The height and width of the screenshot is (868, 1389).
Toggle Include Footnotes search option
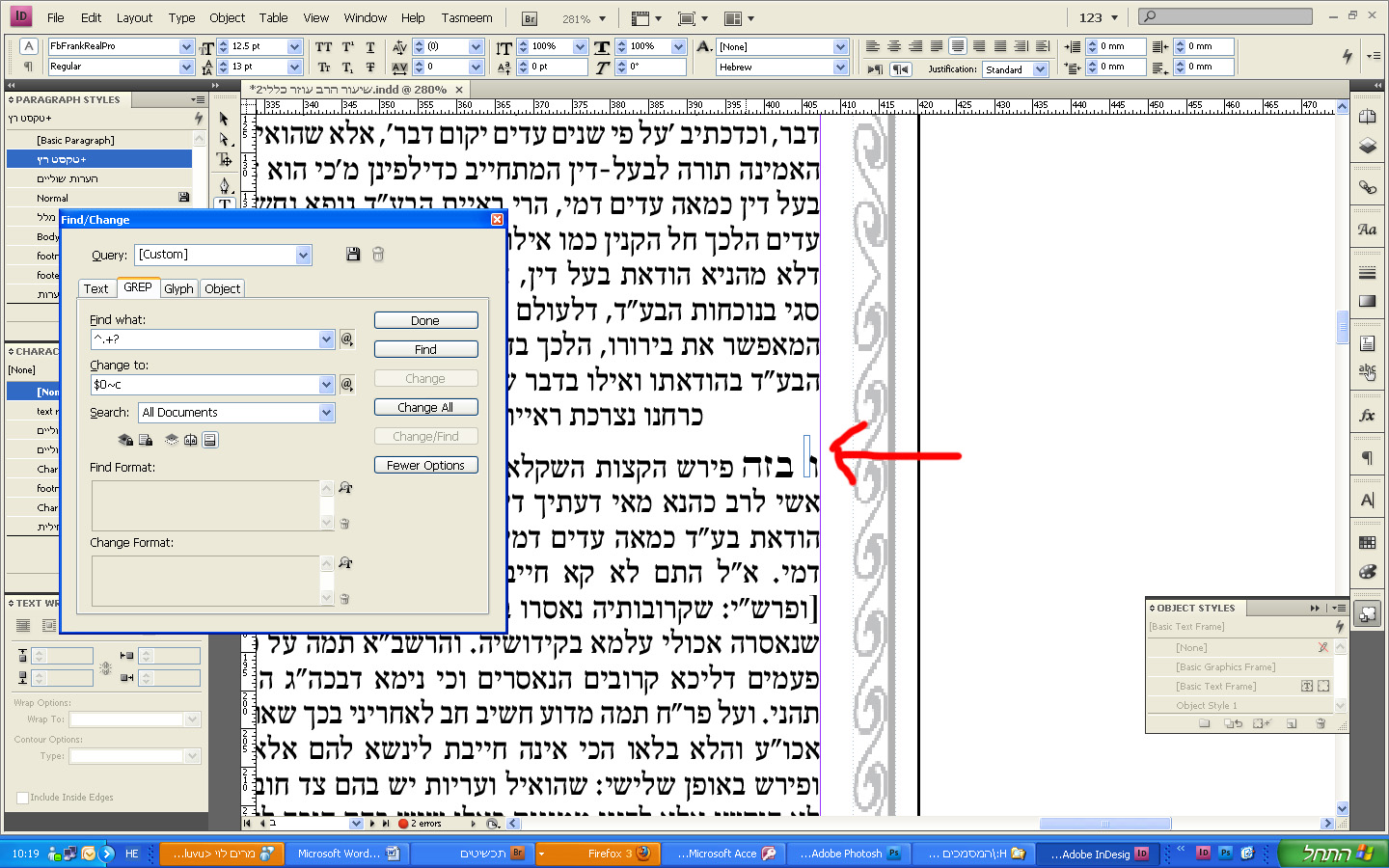pos(210,440)
